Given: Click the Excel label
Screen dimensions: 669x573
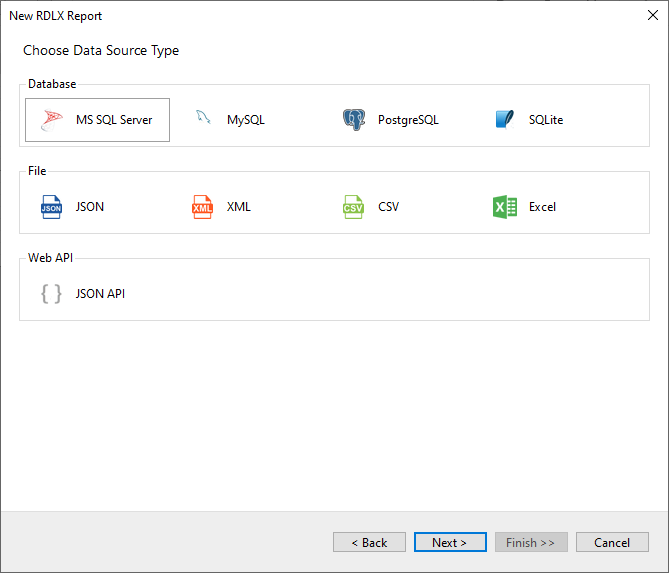Looking at the screenshot, I should click(x=542, y=207).
